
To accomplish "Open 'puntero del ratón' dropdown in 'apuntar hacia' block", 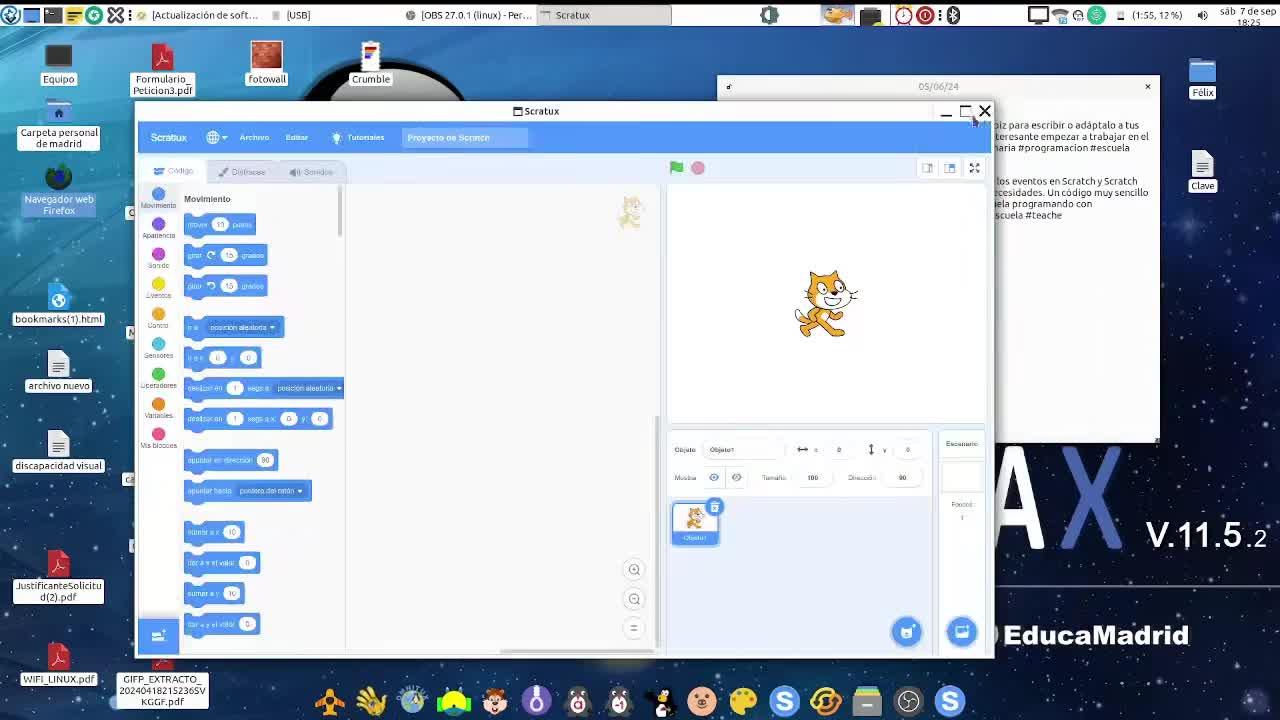I will pyautogui.click(x=271, y=491).
